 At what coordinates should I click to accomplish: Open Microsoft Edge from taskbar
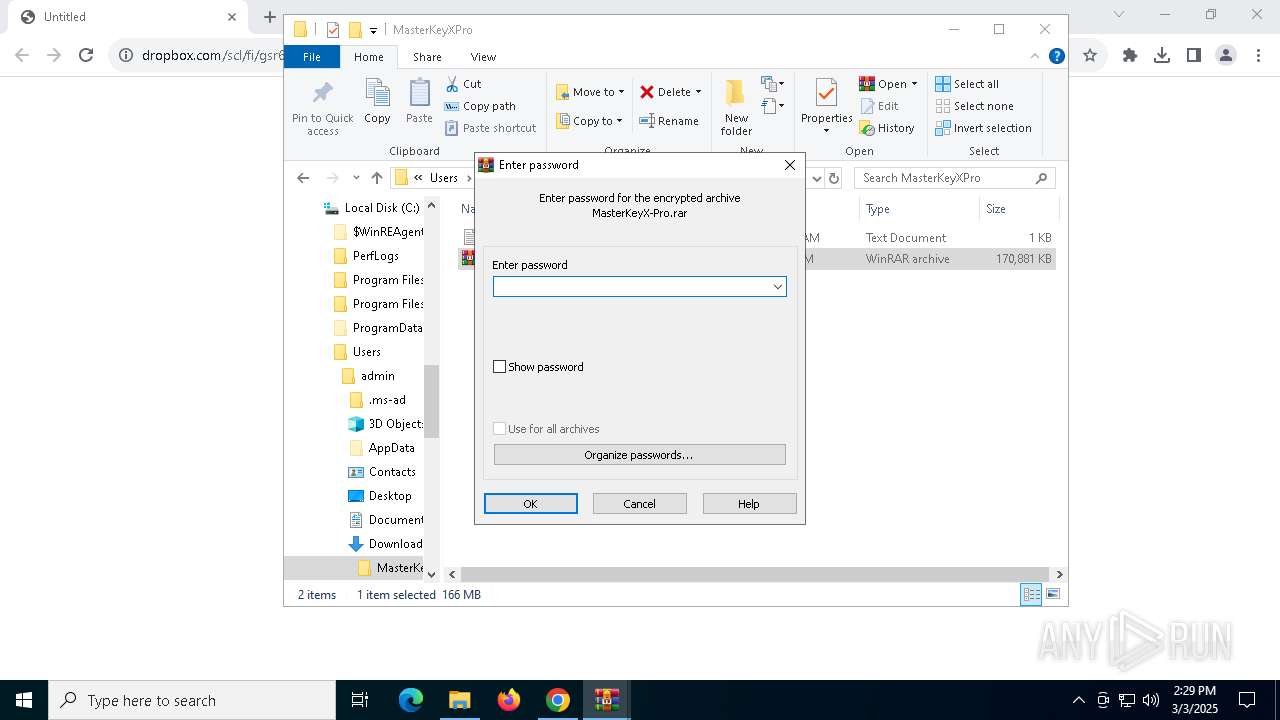(x=411, y=700)
